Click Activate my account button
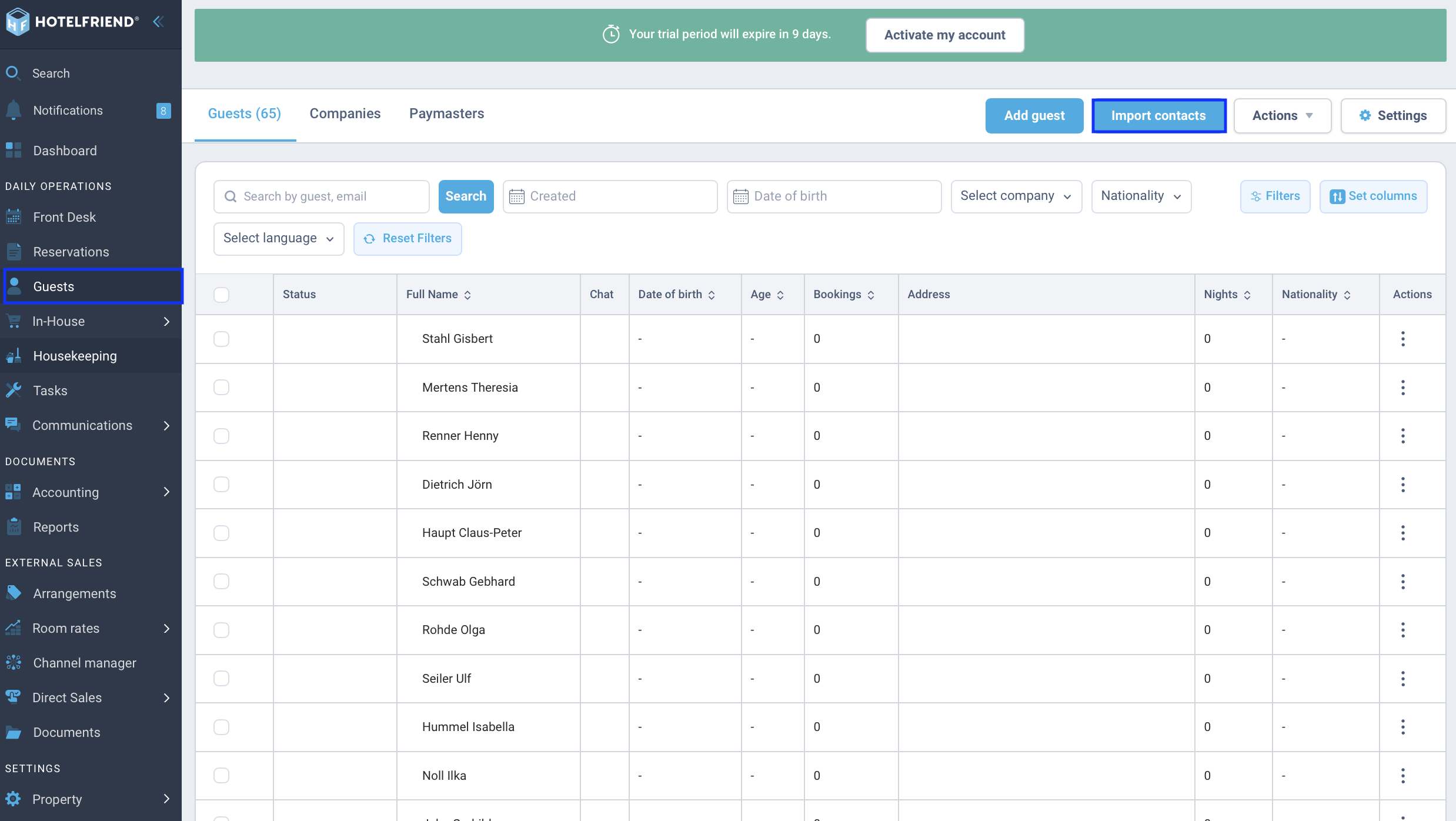This screenshot has height=821, width=1456. click(945, 35)
